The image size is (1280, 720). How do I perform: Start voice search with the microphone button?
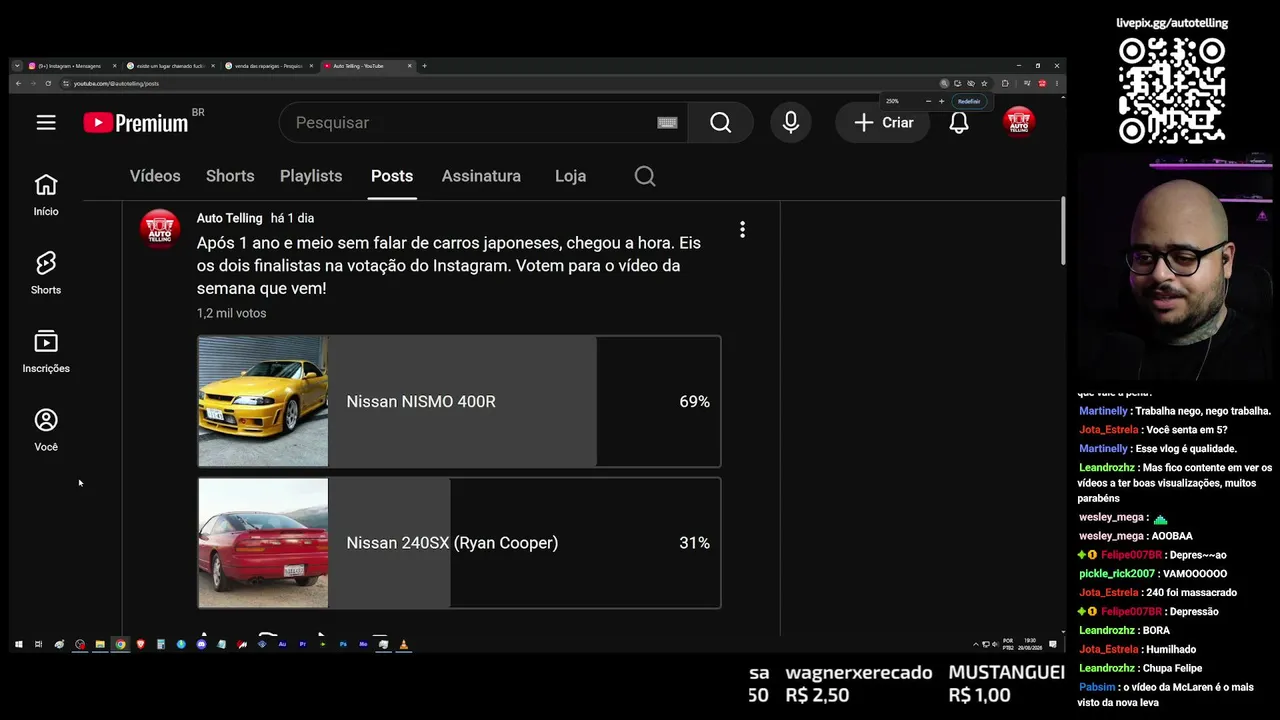tap(790, 122)
